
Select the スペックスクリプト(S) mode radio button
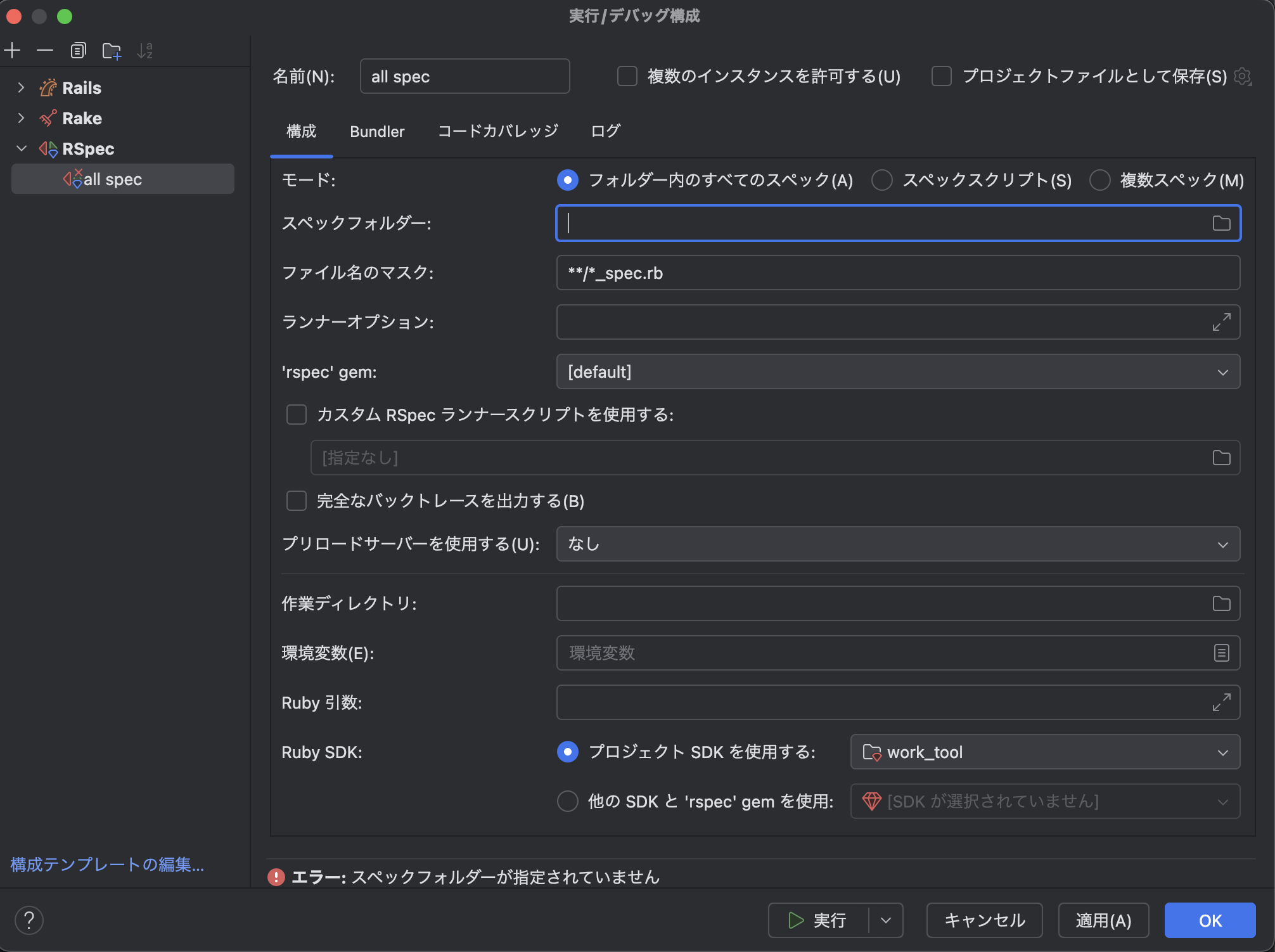coord(882,180)
